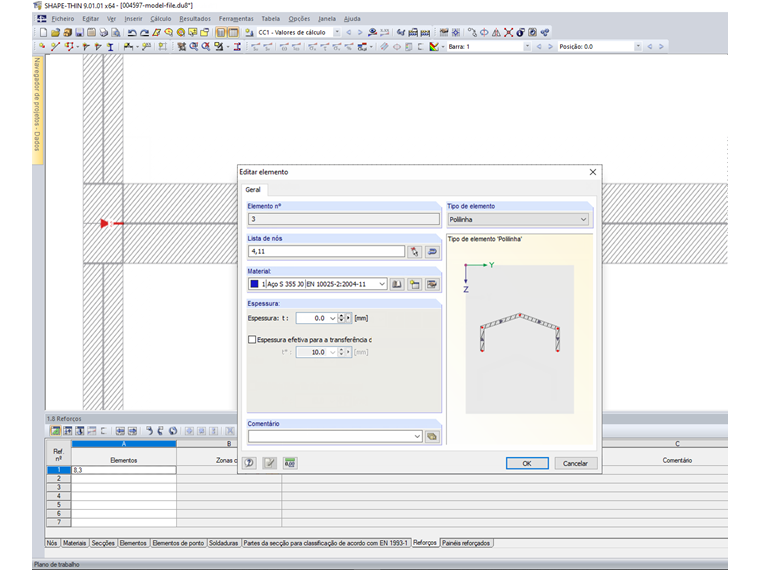Click next arrow beside Barra dropdown
Viewport: 760px width, 570px height.
click(550, 47)
